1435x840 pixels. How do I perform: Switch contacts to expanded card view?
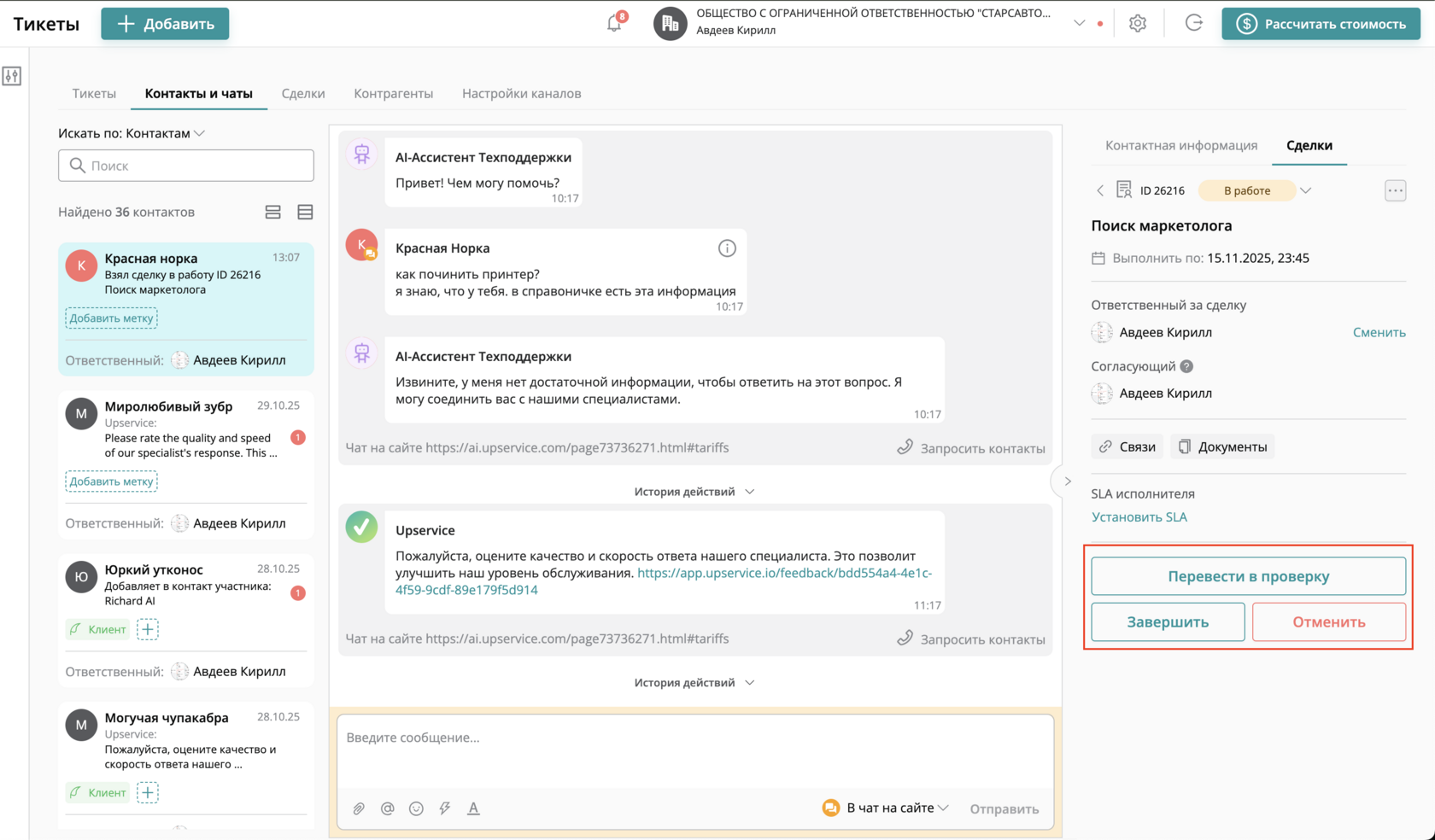click(272, 212)
